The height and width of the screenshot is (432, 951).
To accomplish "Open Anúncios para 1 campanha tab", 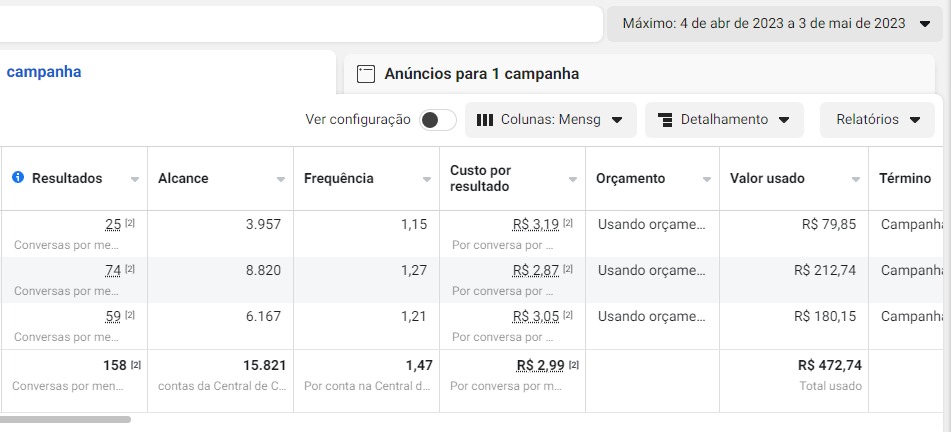I will tap(481, 74).
